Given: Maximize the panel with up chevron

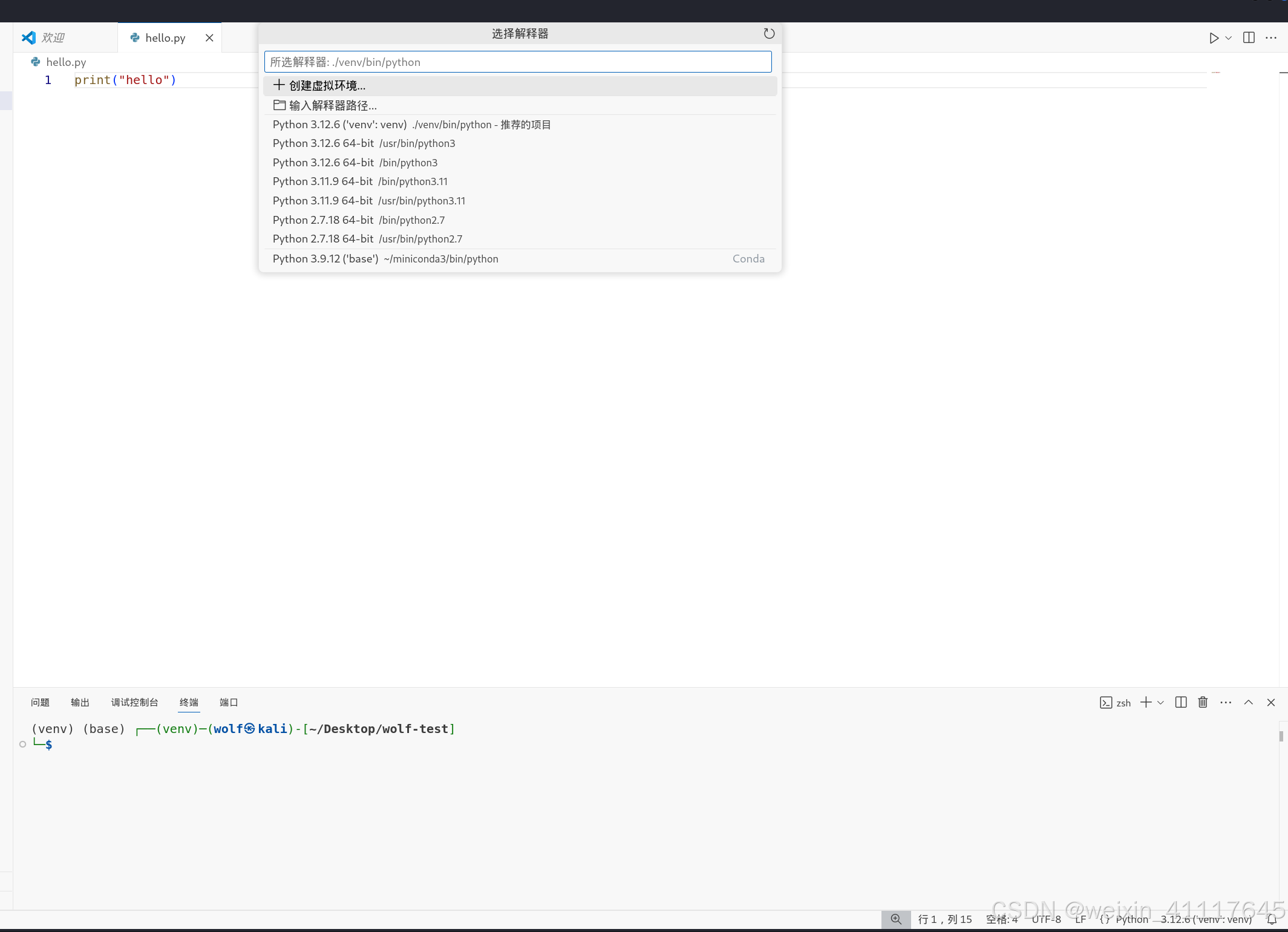Looking at the screenshot, I should [x=1248, y=702].
